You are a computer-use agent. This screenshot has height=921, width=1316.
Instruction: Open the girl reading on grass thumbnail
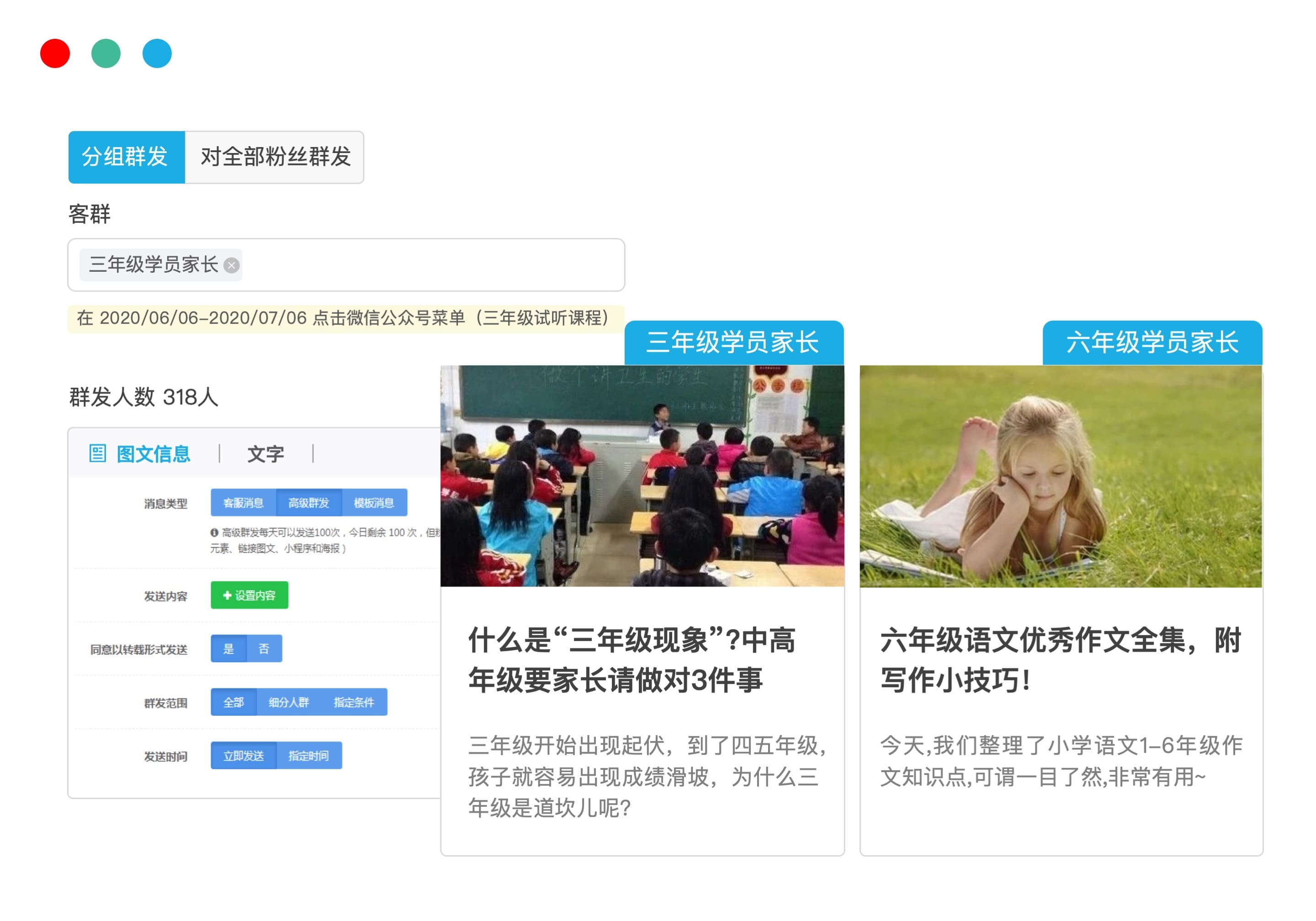pos(1061,476)
